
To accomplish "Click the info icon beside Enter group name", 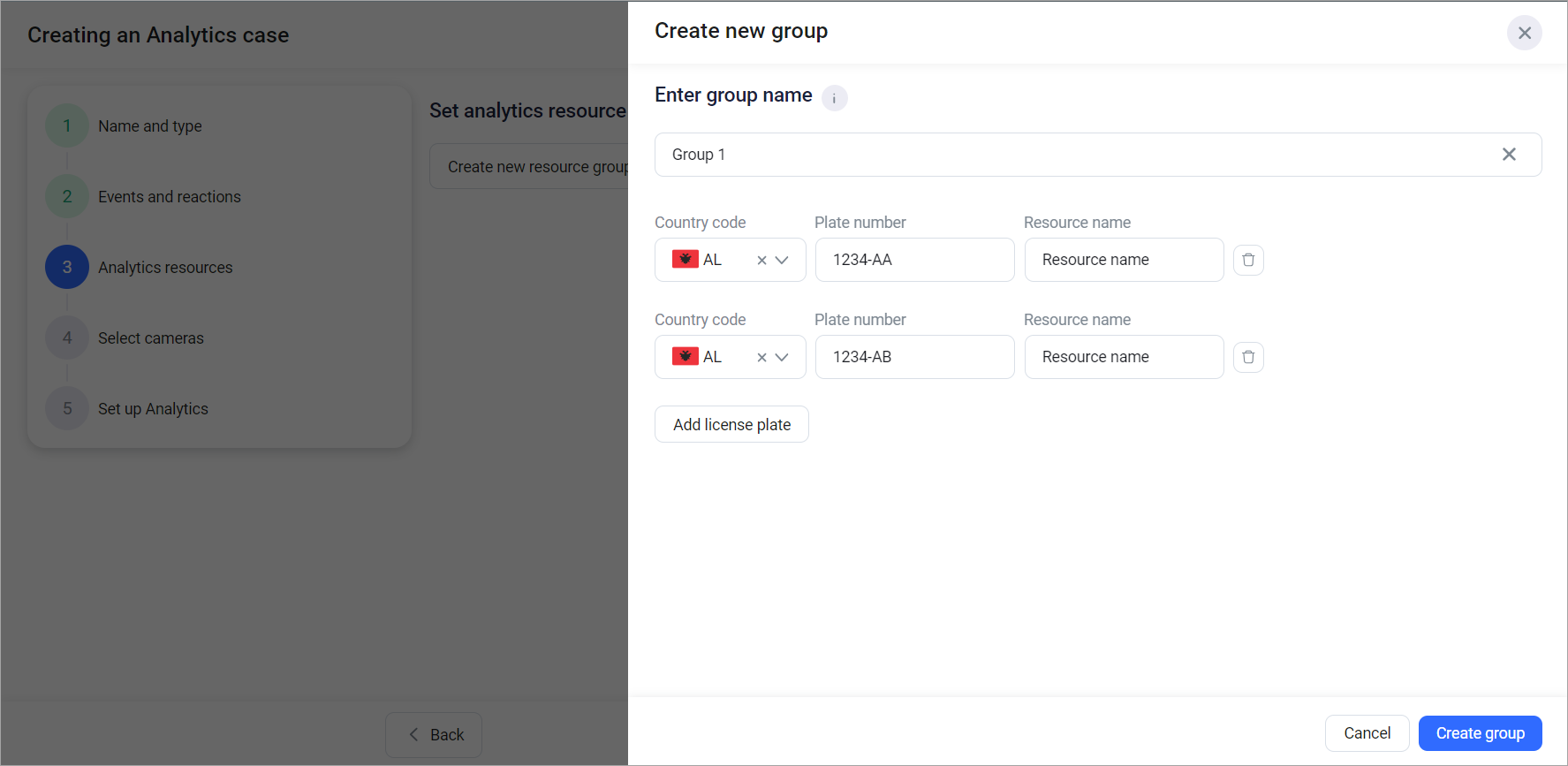I will tap(834, 98).
